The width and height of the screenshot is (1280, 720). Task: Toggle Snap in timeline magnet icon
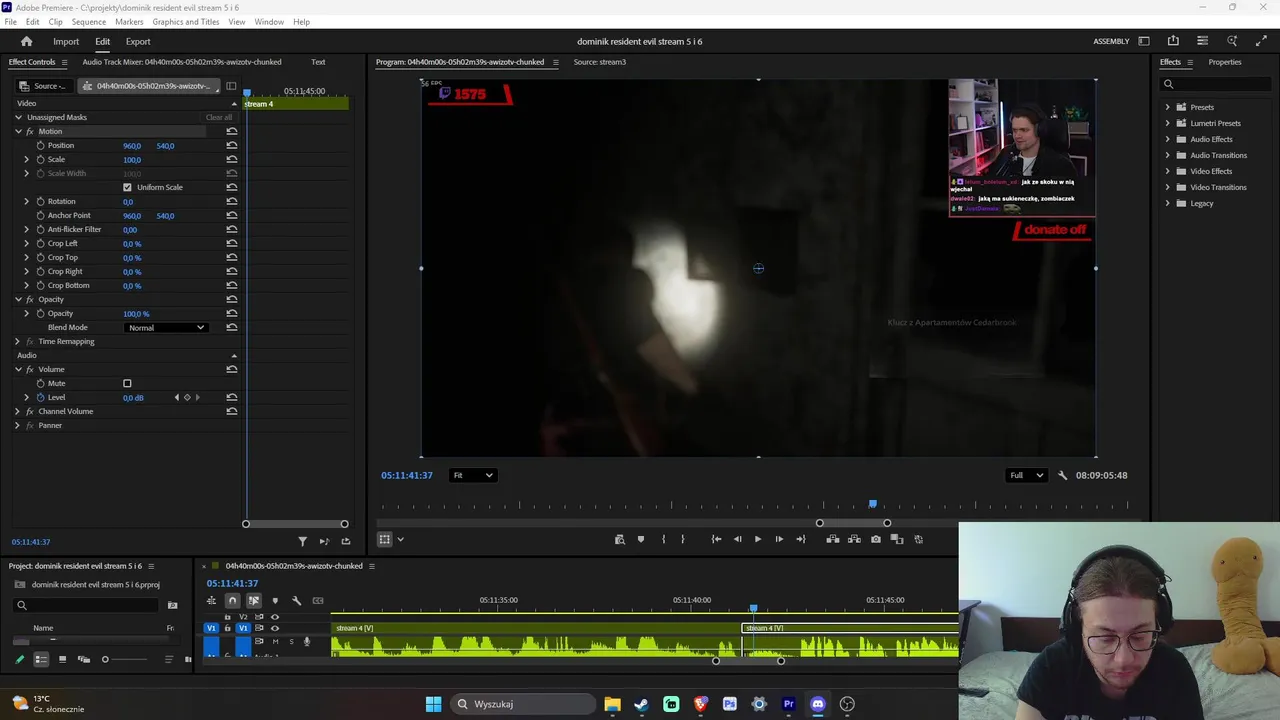pos(232,600)
